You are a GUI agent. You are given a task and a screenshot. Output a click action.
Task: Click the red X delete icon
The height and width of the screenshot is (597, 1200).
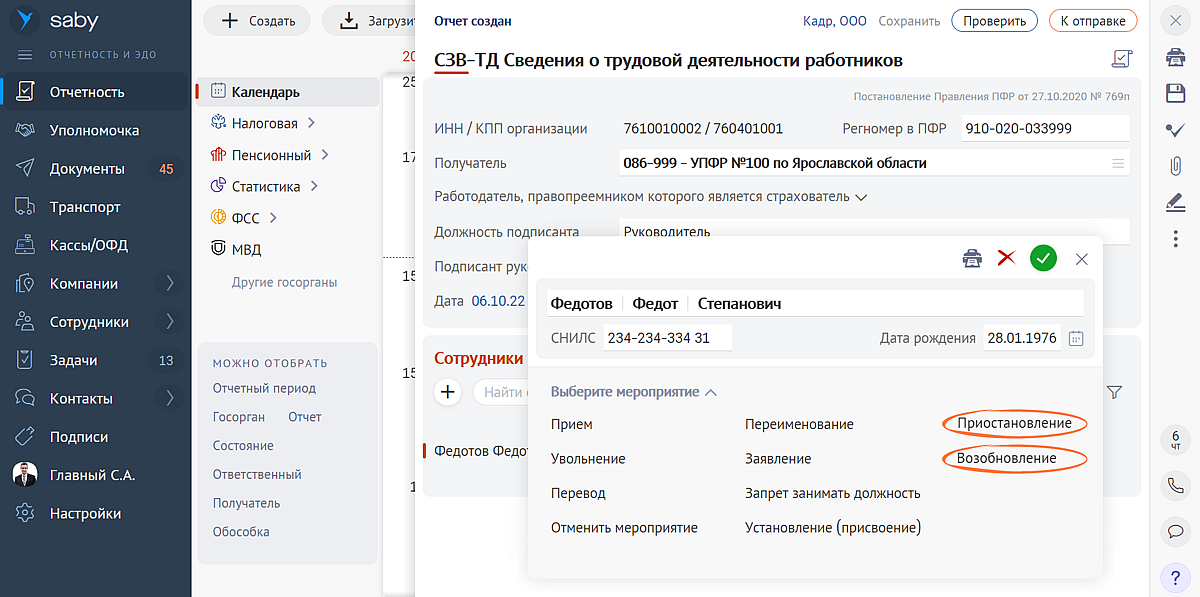coord(1006,258)
